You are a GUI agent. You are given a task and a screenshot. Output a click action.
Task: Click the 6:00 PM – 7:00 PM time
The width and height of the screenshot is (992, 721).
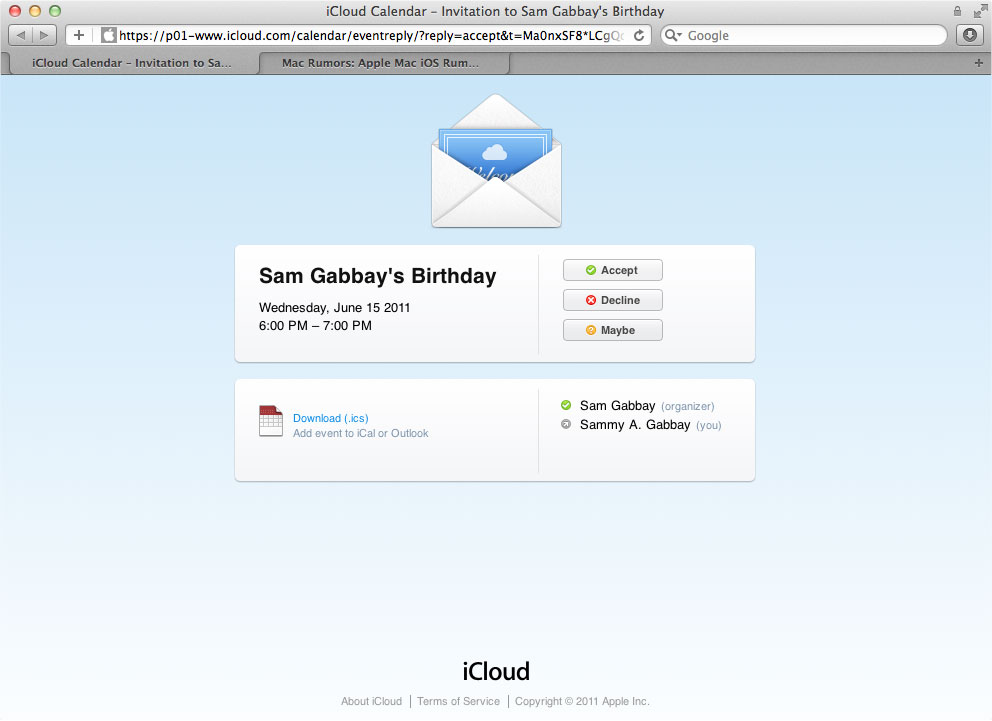point(315,326)
